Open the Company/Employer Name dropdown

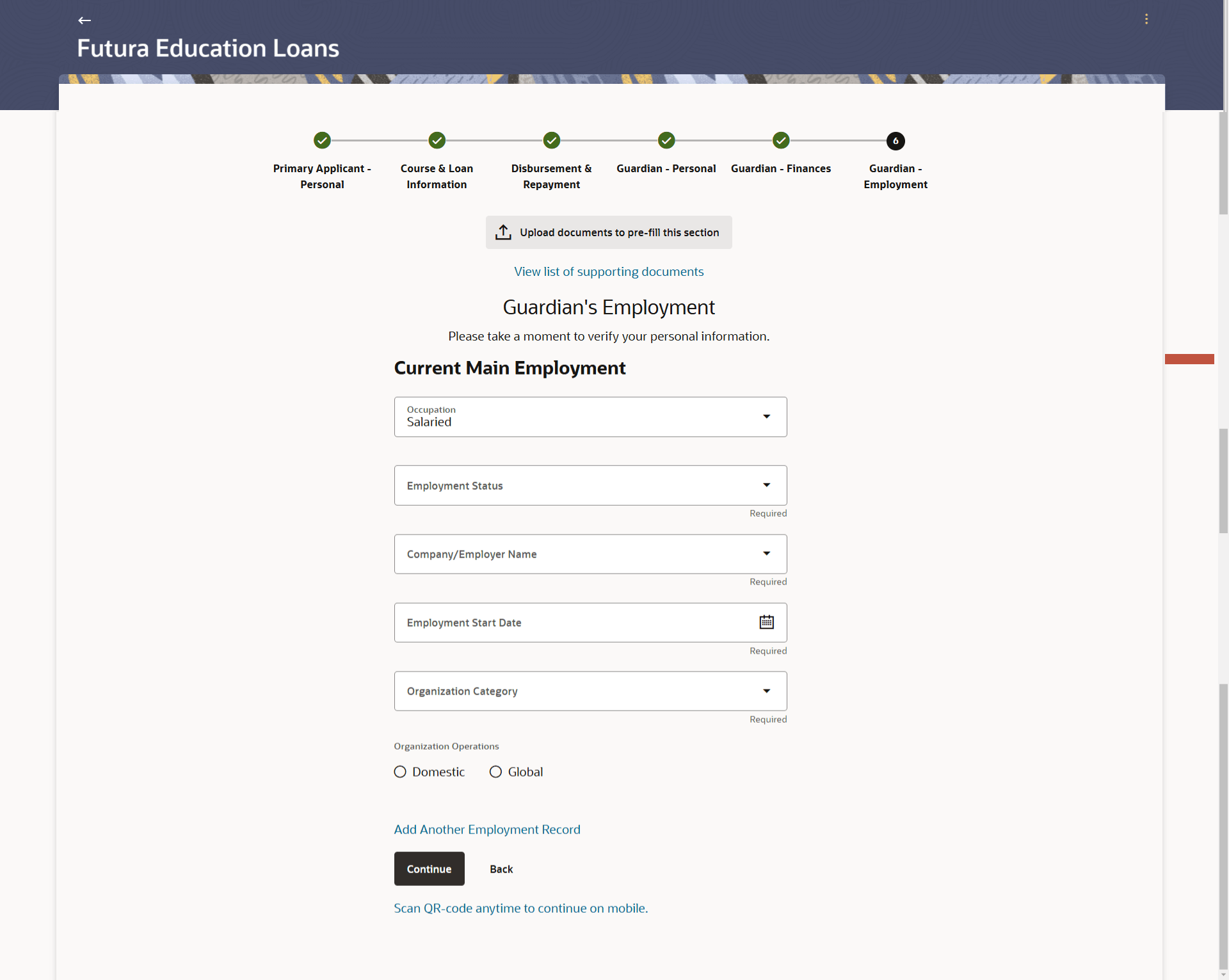pyautogui.click(x=766, y=554)
